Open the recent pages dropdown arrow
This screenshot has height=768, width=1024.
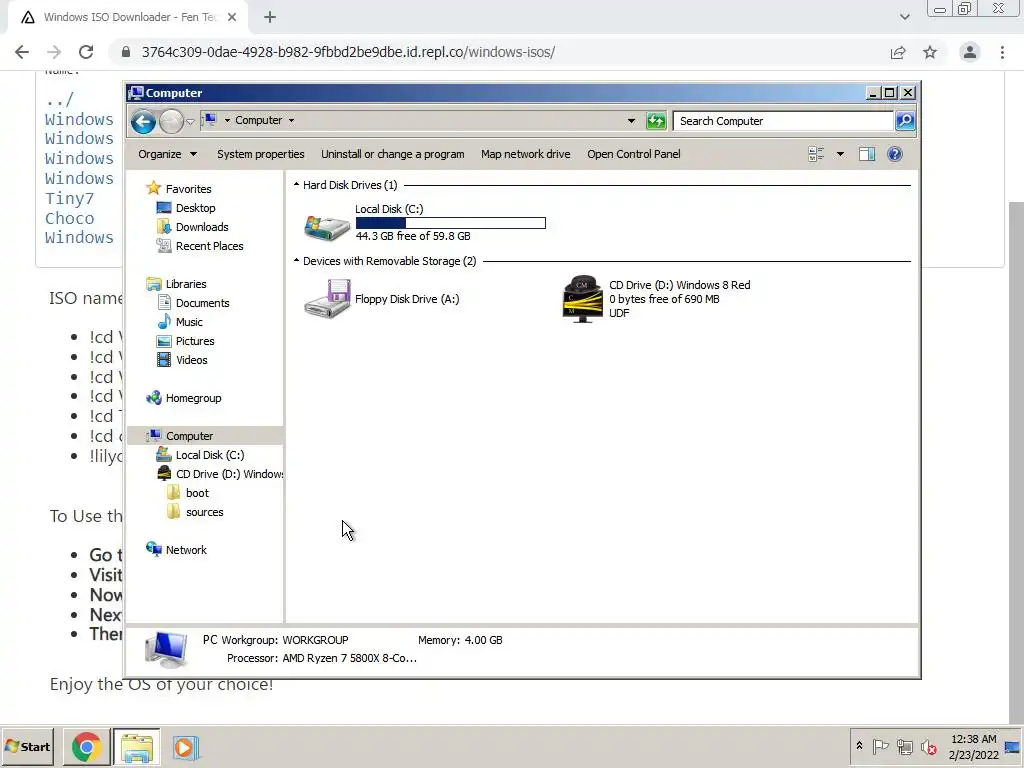coord(190,121)
